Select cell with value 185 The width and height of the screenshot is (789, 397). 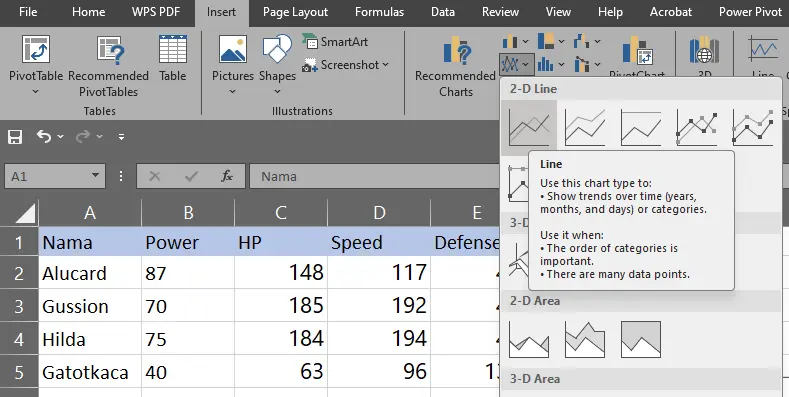click(281, 306)
